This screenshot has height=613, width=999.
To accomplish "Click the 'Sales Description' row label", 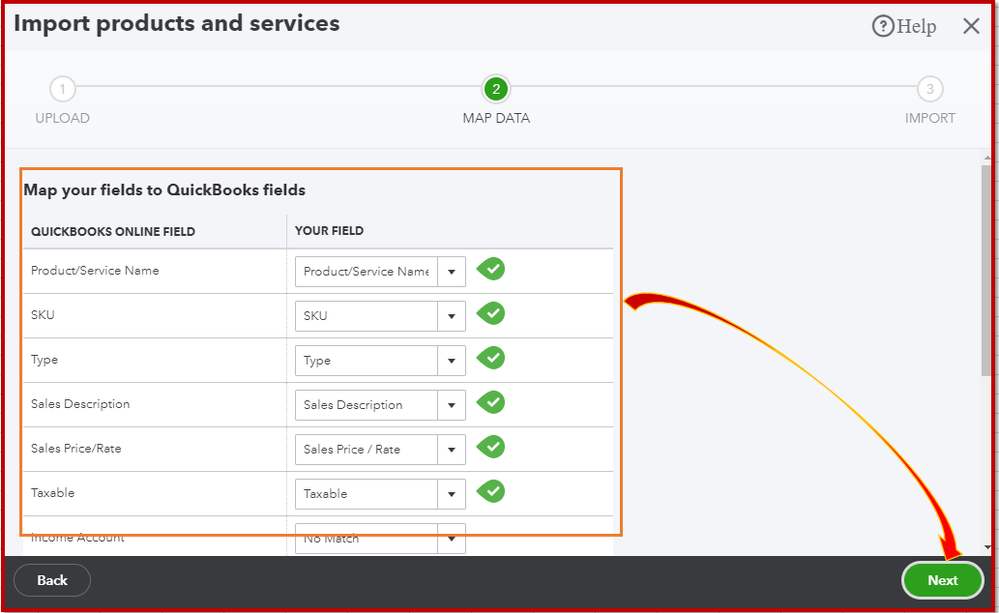I will click(80, 404).
